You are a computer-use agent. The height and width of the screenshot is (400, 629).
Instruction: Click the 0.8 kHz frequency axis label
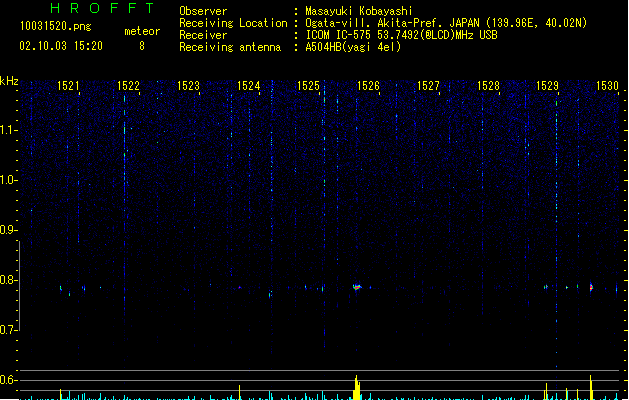9,280
